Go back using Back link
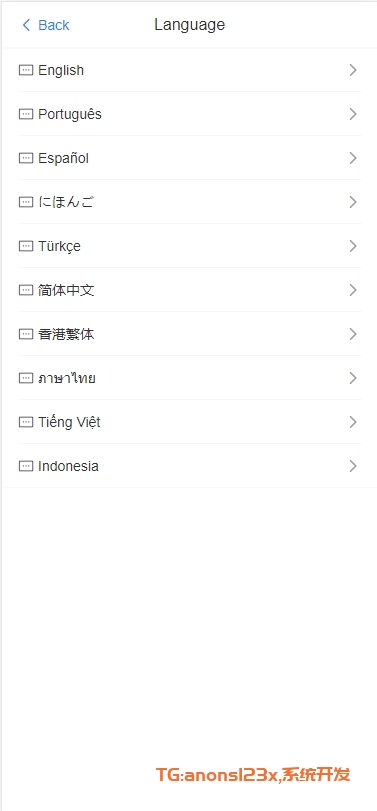 click(x=46, y=25)
